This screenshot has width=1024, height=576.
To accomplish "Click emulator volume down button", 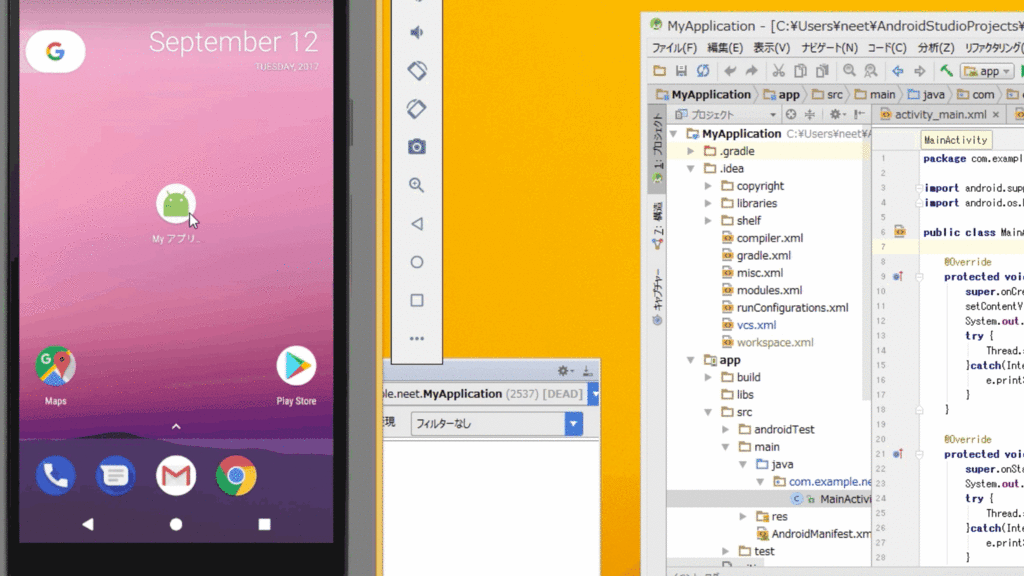I will coord(417,32).
